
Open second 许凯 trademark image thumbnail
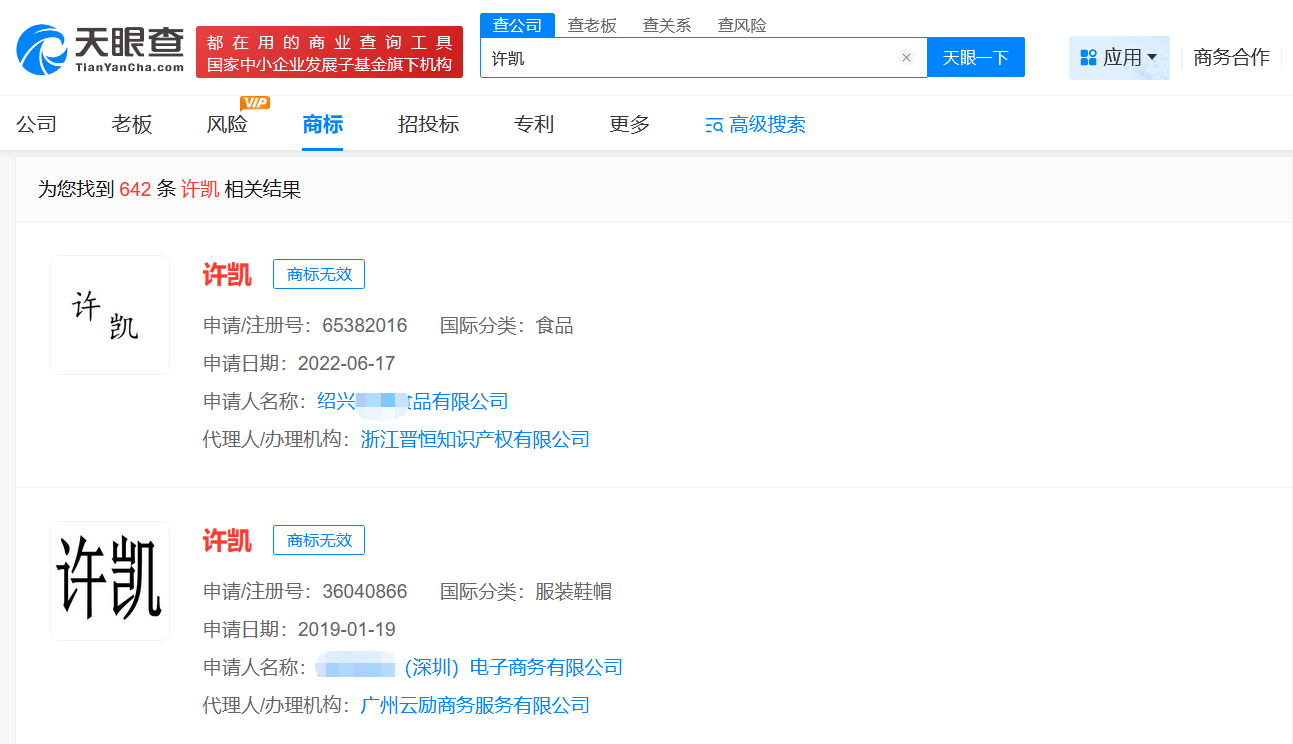[x=110, y=581]
